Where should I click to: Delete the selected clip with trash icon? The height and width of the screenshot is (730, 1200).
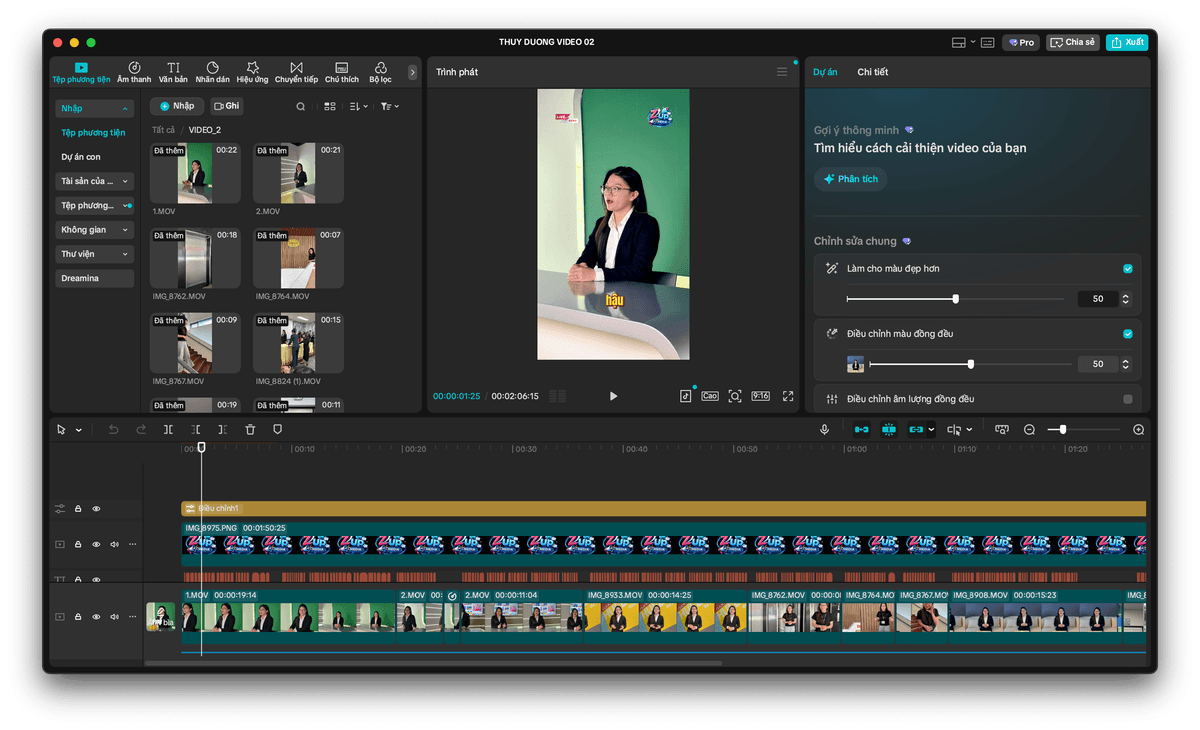tap(250, 429)
